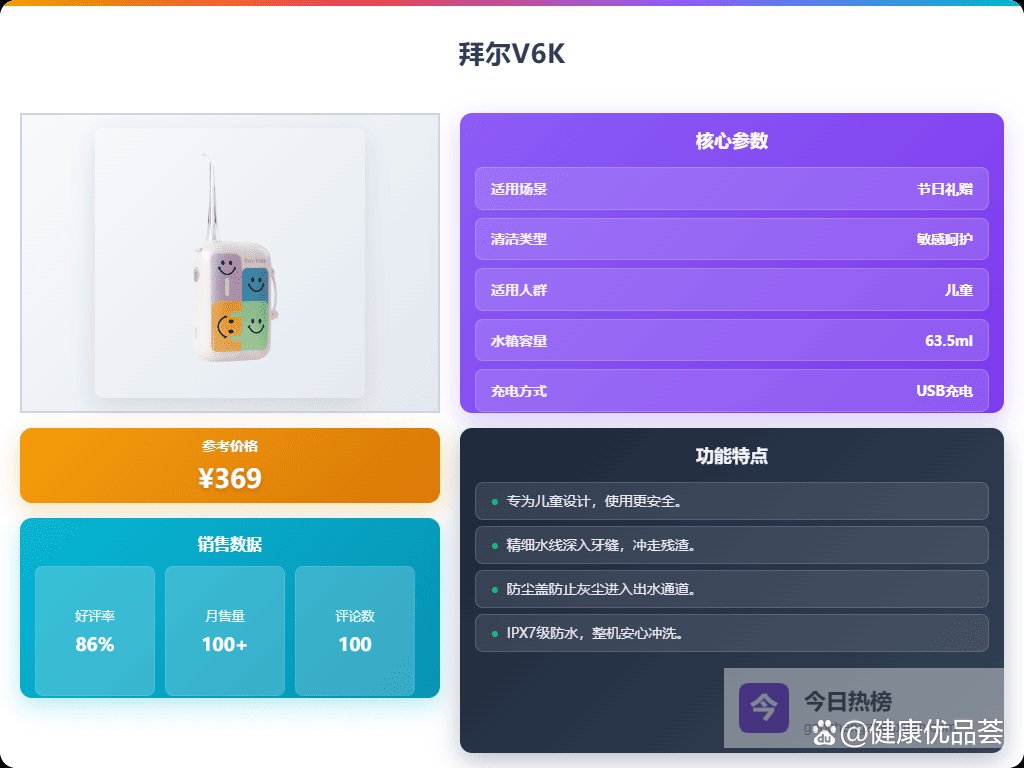Viewport: 1024px width, 768px height.
Task: Click the 月售量 100+ stat card
Action: [x=225, y=631]
